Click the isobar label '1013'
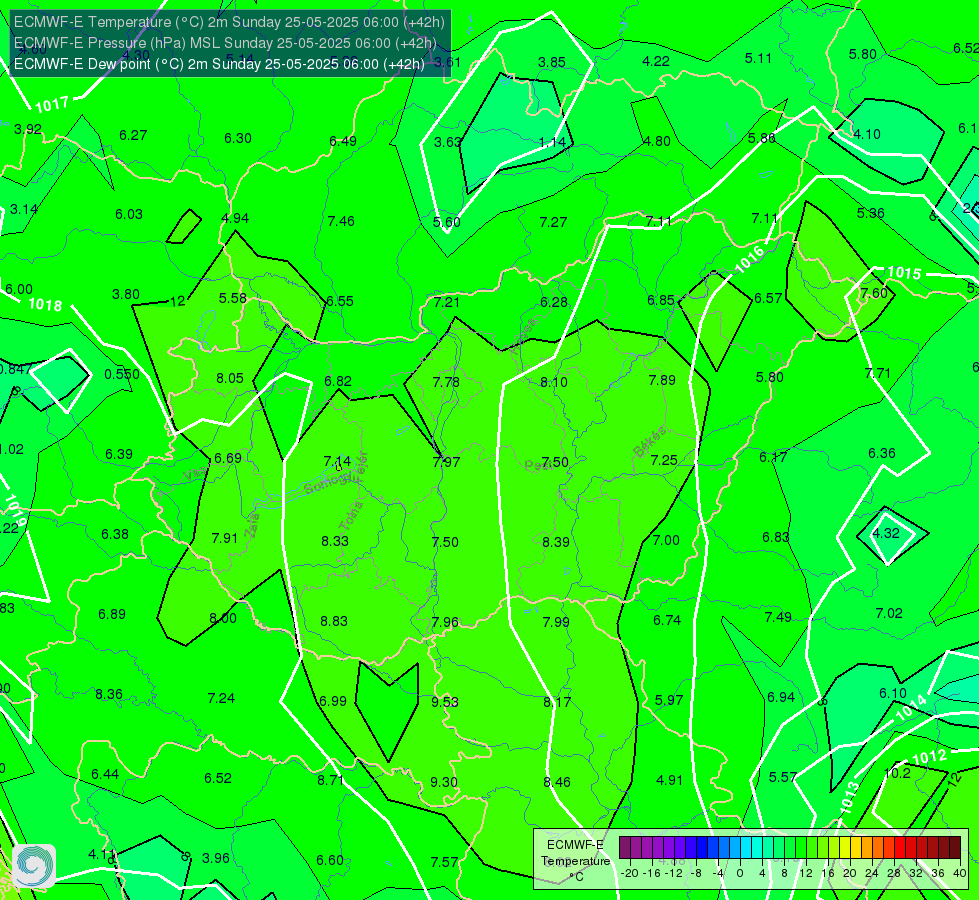 850,798
